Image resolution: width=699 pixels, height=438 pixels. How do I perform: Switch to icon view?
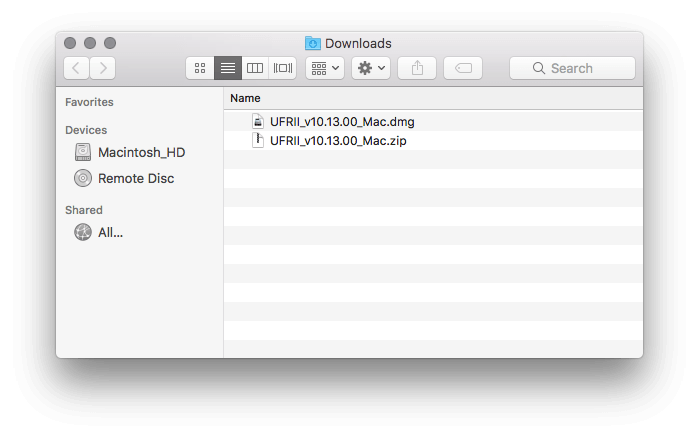(200, 68)
